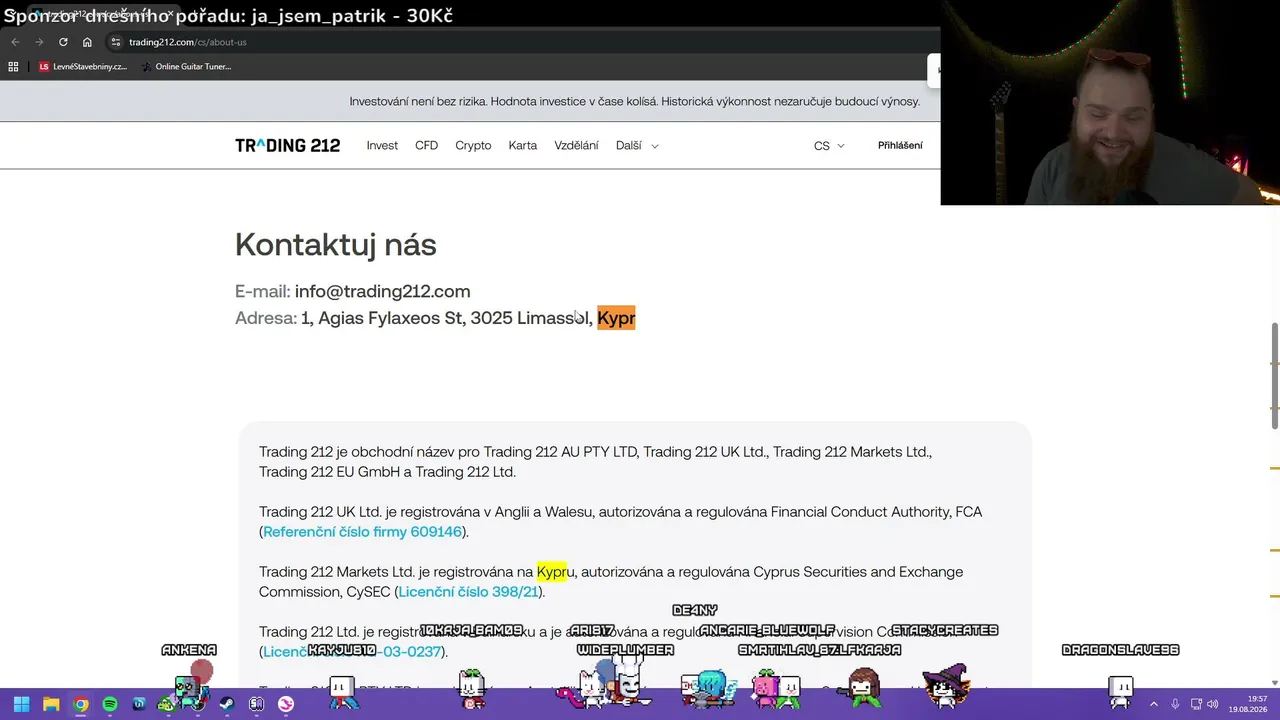Screen dimensions: 1280x720
Task: View site information for trading212.com
Action: point(115,42)
